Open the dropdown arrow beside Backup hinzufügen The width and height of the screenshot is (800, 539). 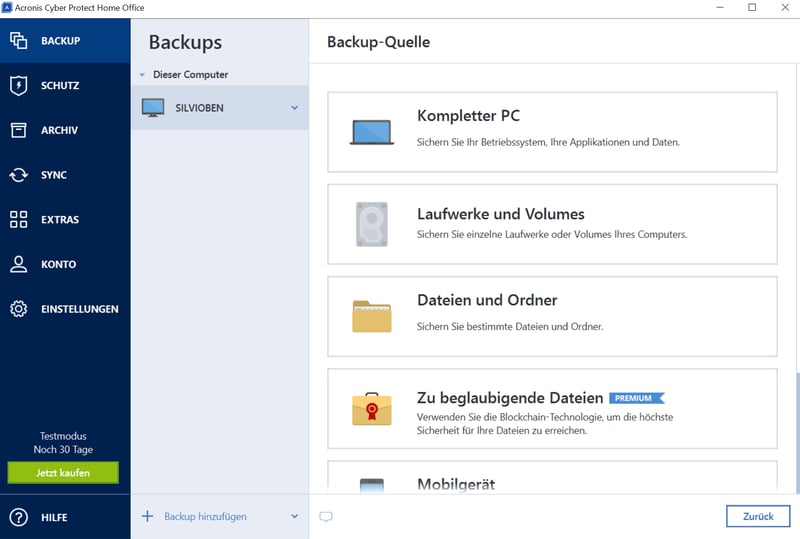tap(294, 517)
